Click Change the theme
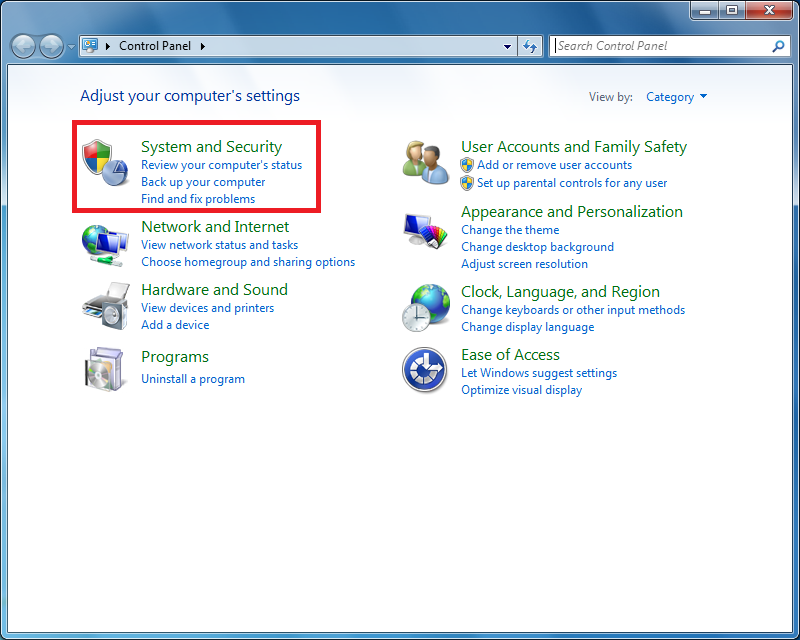The height and width of the screenshot is (640, 800). click(510, 230)
